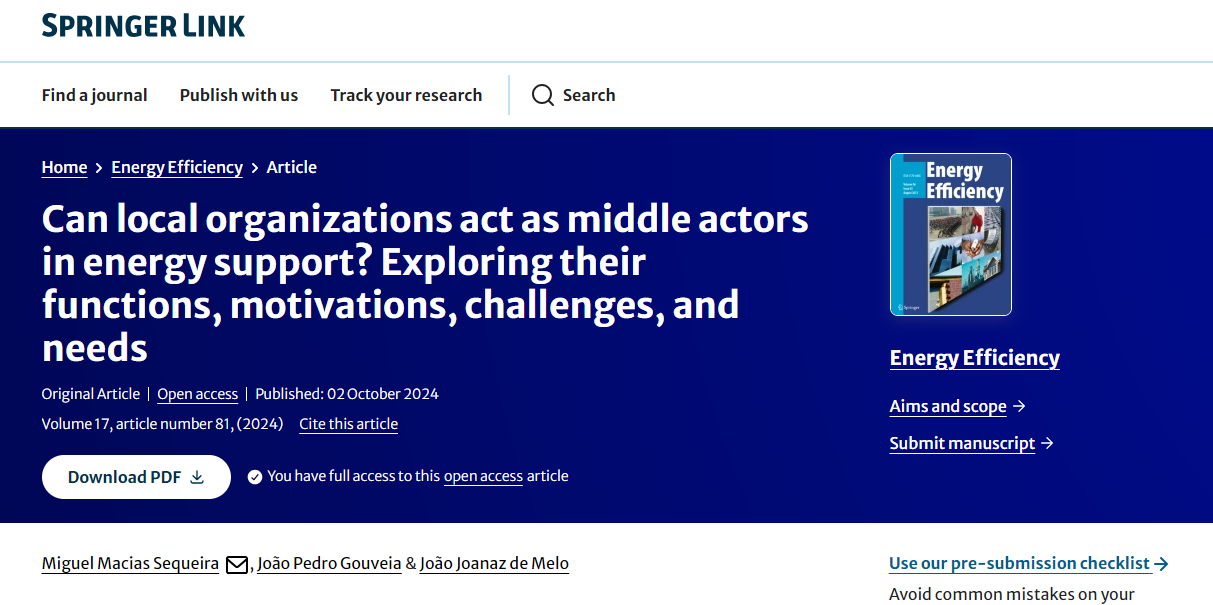
Task: Click the arrow after pre-submission checklist
Action: (1161, 564)
